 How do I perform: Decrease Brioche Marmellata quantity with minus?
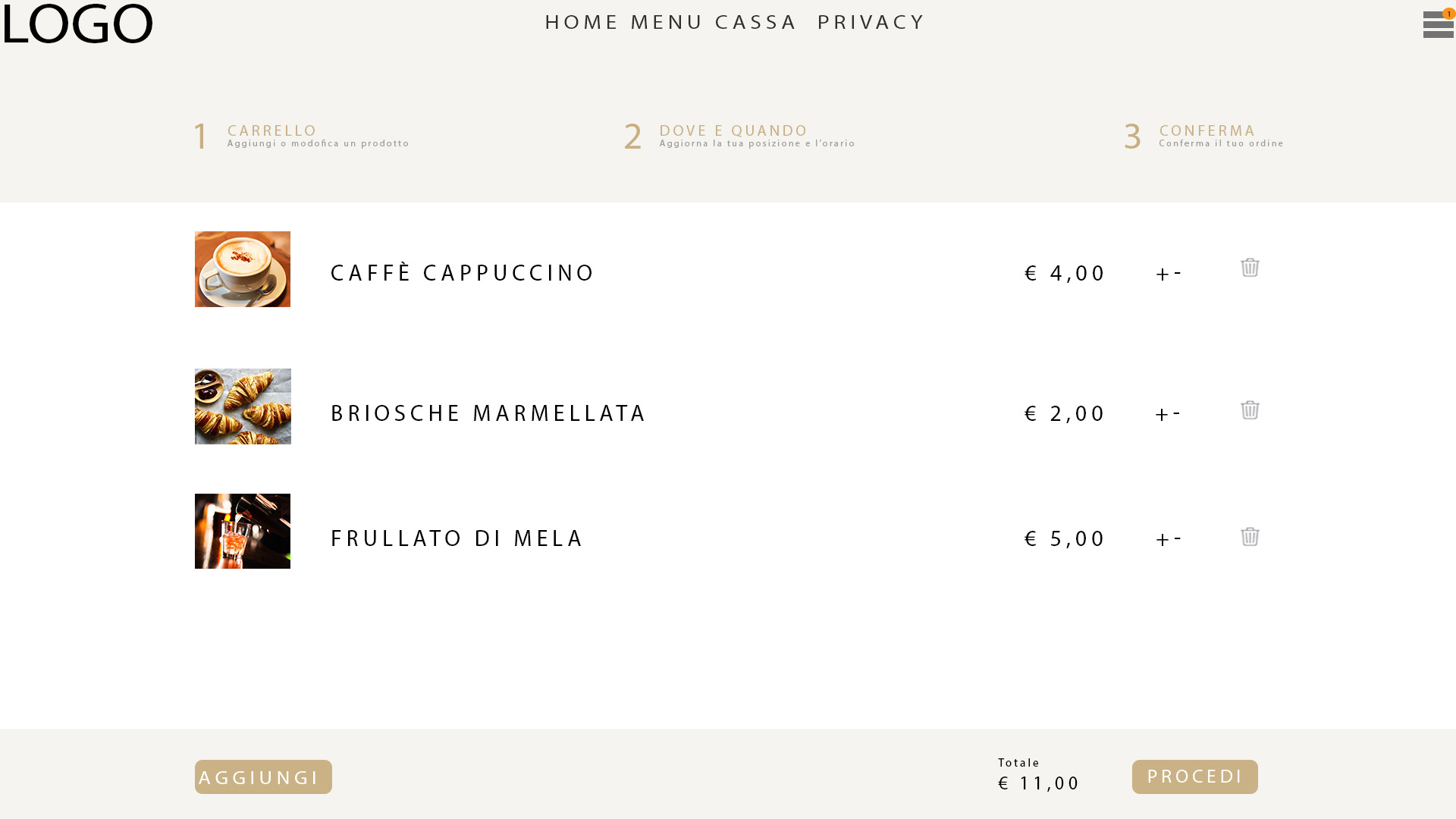1177,413
